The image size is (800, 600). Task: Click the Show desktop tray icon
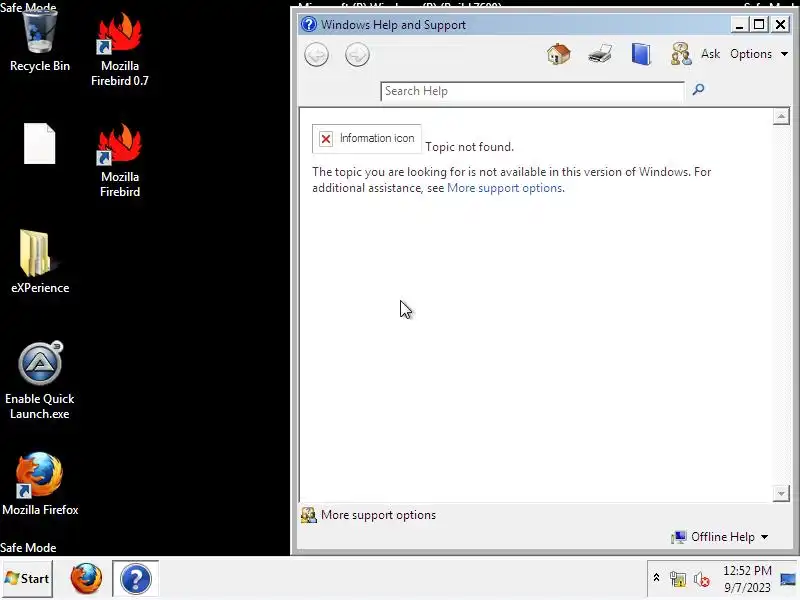coord(788,579)
